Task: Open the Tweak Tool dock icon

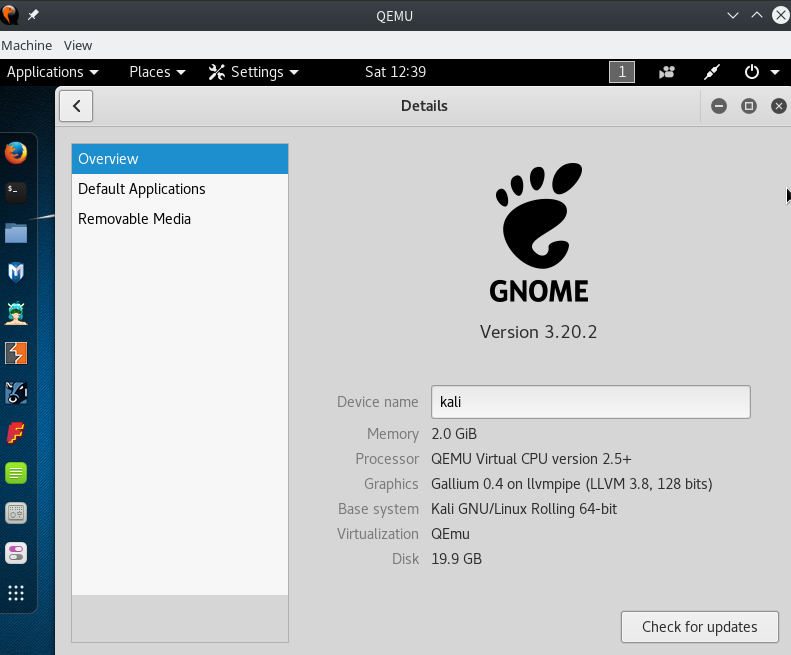Action: (16, 553)
